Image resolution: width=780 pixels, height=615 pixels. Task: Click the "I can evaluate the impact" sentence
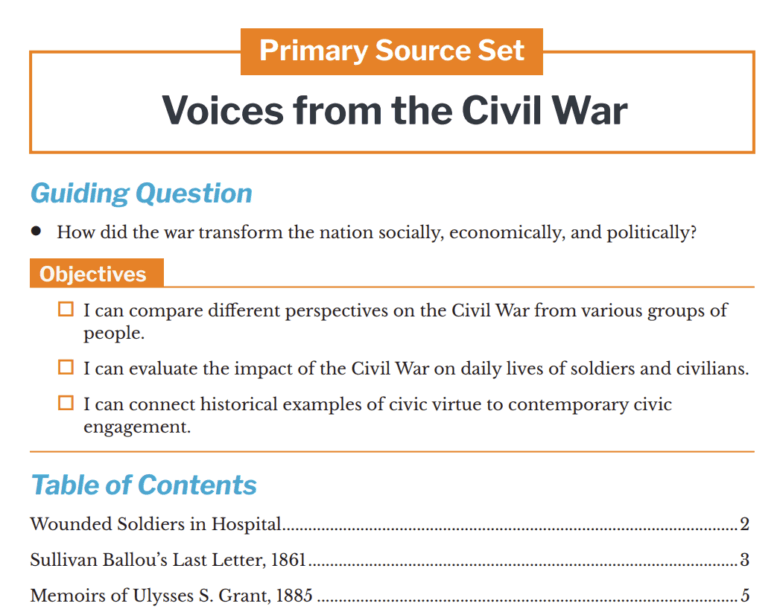click(x=415, y=368)
